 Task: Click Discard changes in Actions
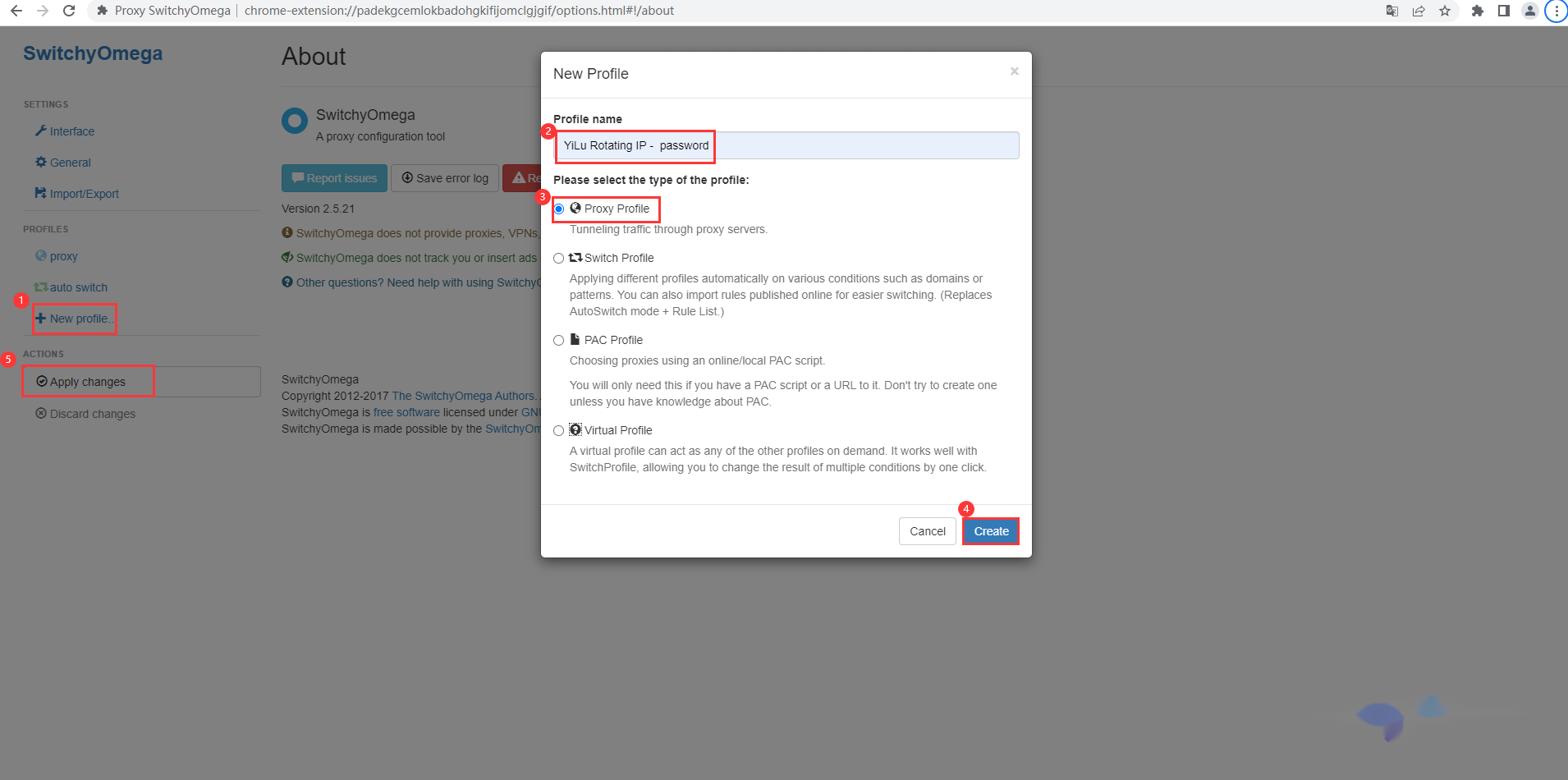tap(85, 414)
